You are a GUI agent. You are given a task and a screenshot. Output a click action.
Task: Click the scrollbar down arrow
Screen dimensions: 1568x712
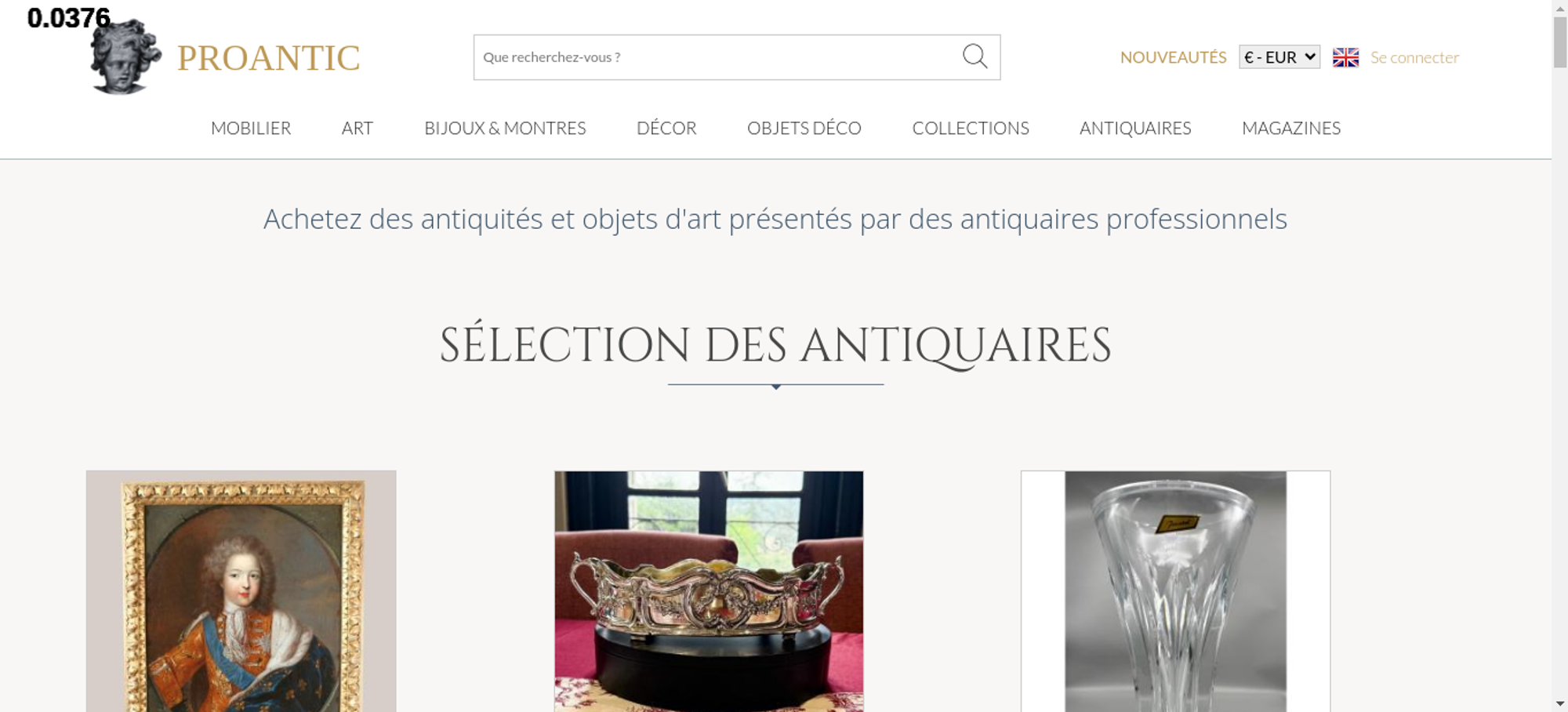point(1560,703)
